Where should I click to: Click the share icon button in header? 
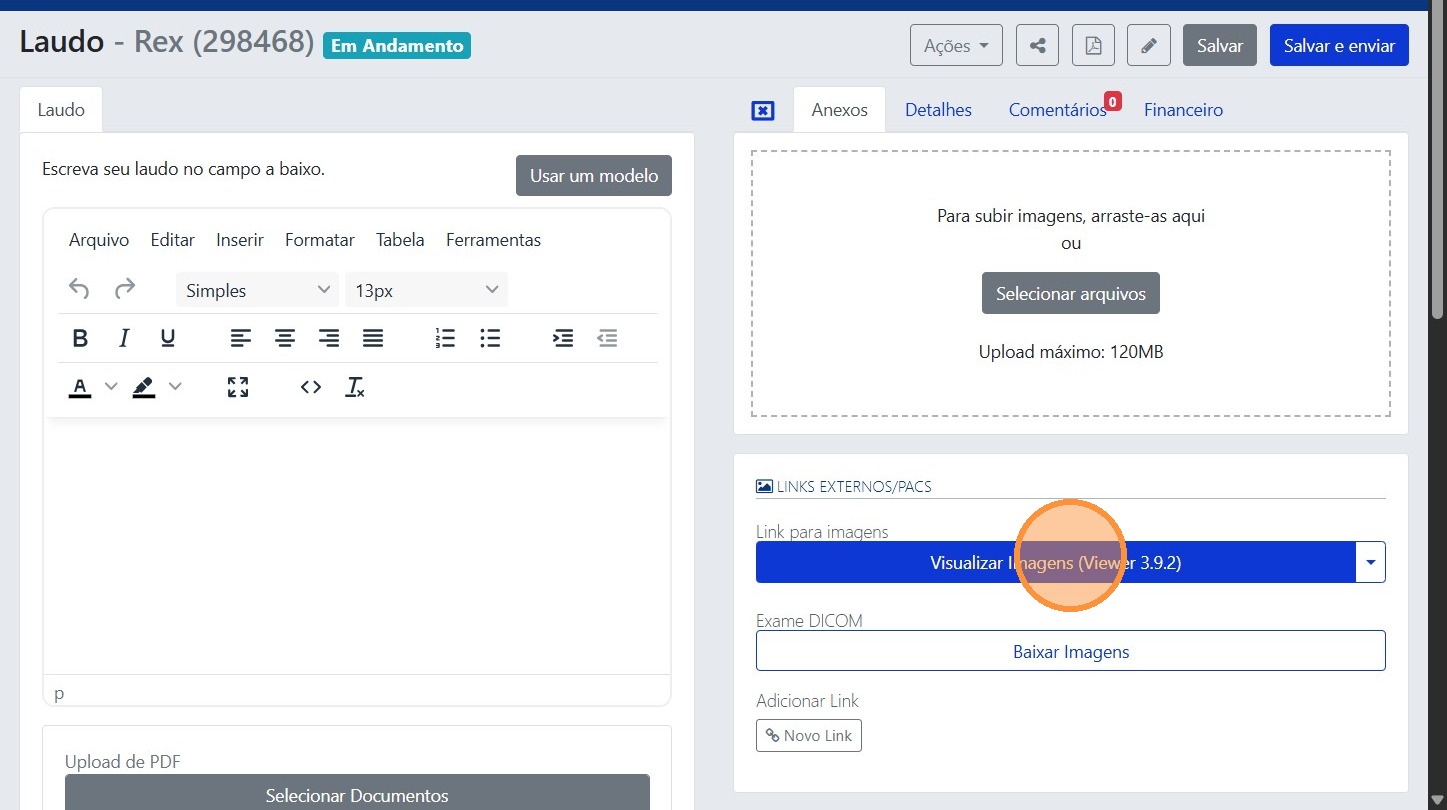(x=1037, y=46)
